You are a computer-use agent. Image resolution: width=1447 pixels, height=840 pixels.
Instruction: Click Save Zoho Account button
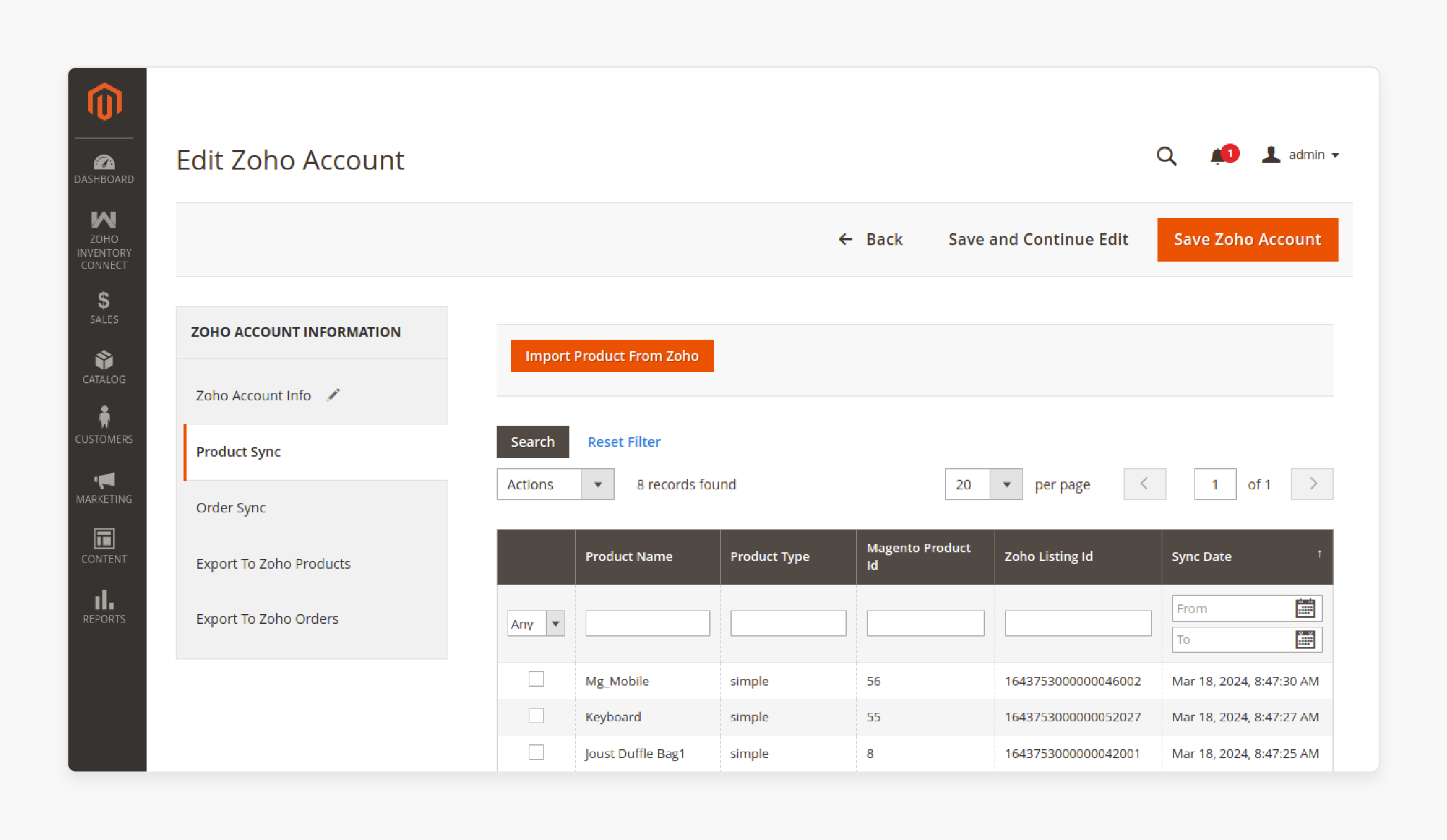tap(1248, 240)
